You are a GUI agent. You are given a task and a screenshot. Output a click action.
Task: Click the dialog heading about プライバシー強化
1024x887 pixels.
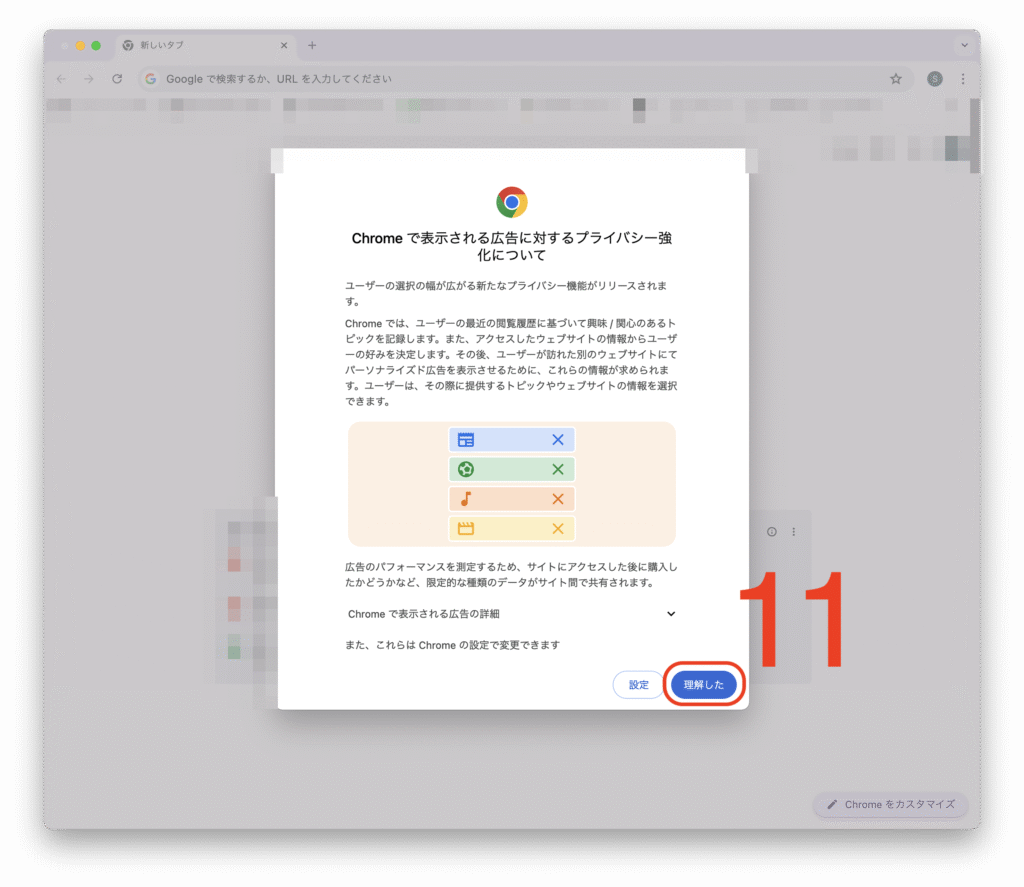point(511,246)
